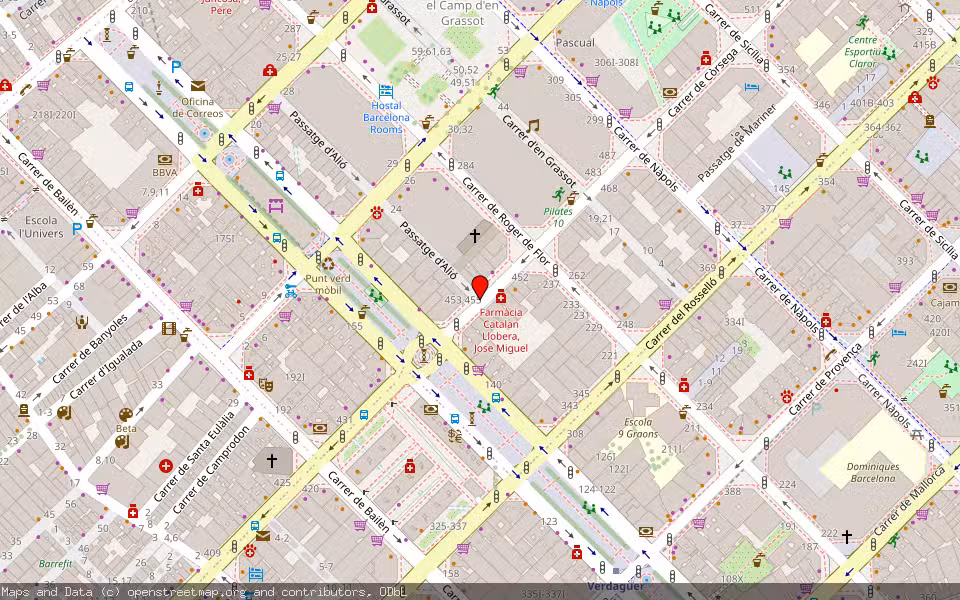960x600 pixels.
Task: Click the Centre Esportiu Claror sports icon
Action: [863, 23]
